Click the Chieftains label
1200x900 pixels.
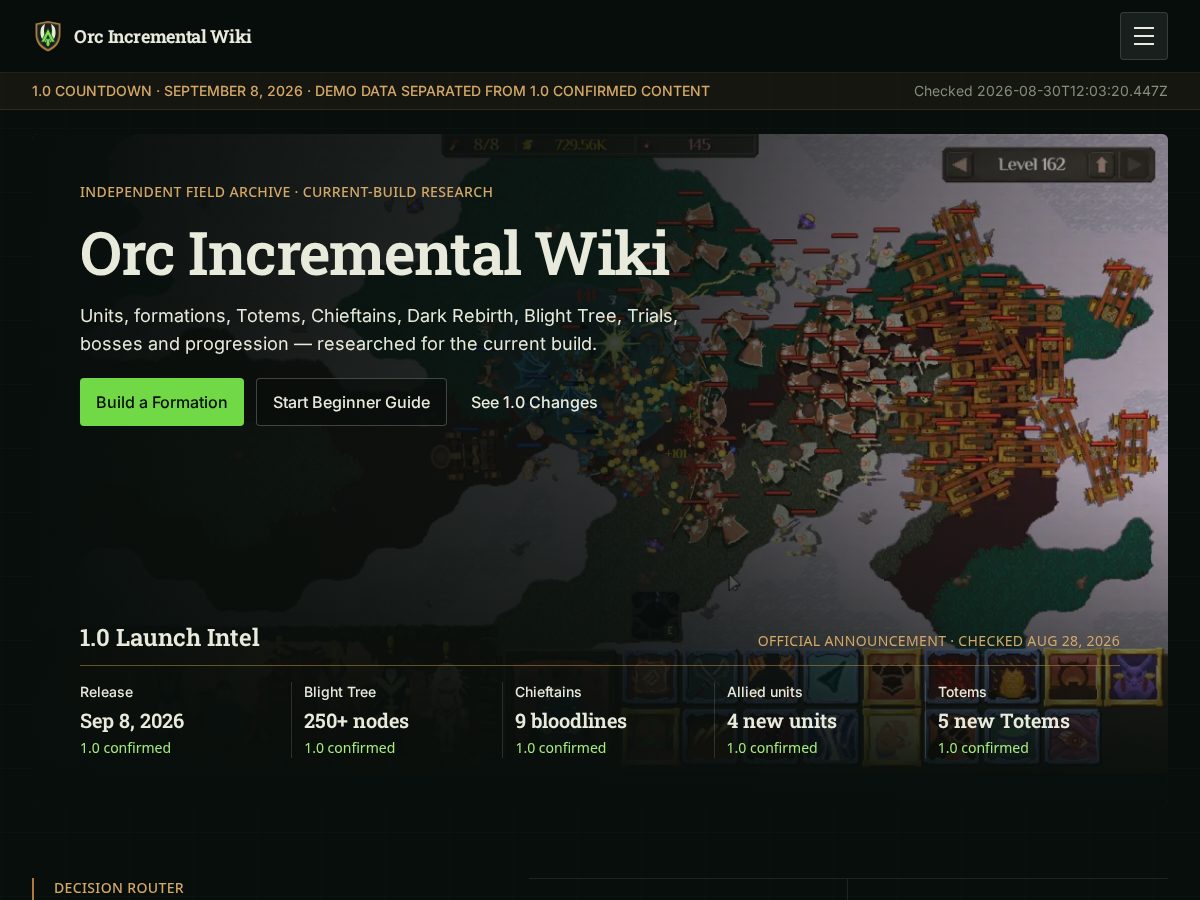[x=548, y=692]
